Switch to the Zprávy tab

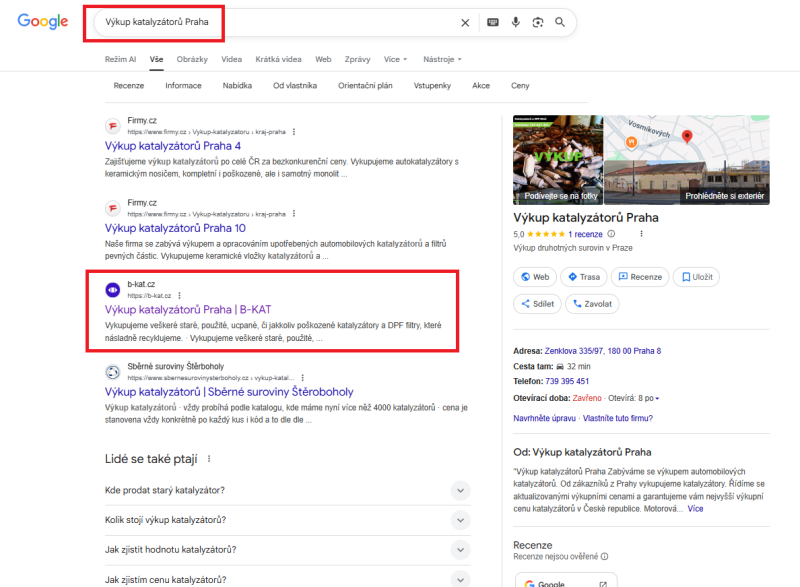coord(357,60)
